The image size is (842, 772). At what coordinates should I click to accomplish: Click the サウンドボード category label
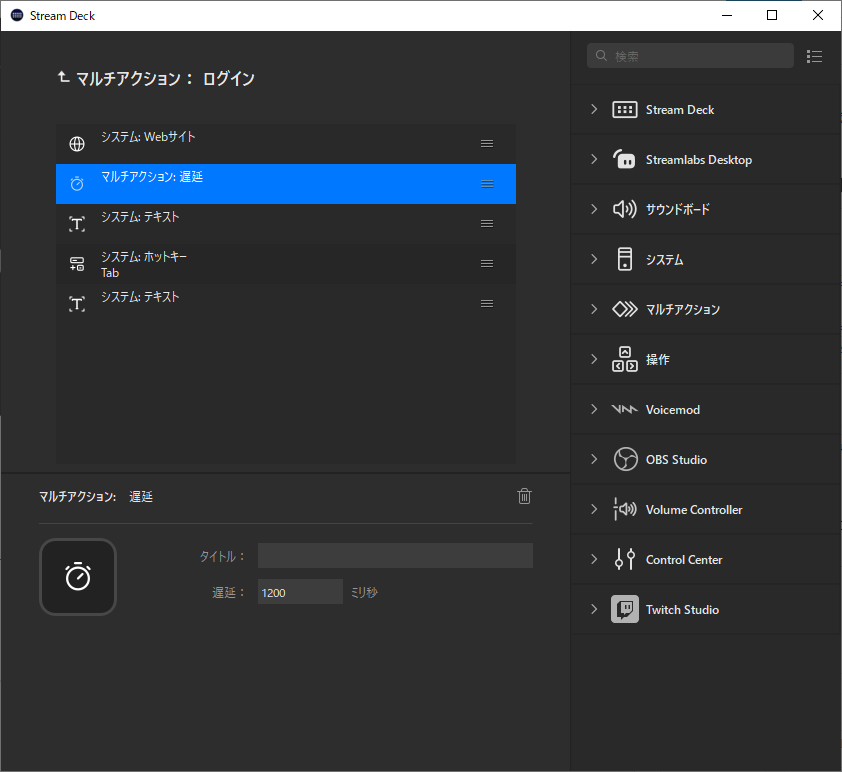678,209
